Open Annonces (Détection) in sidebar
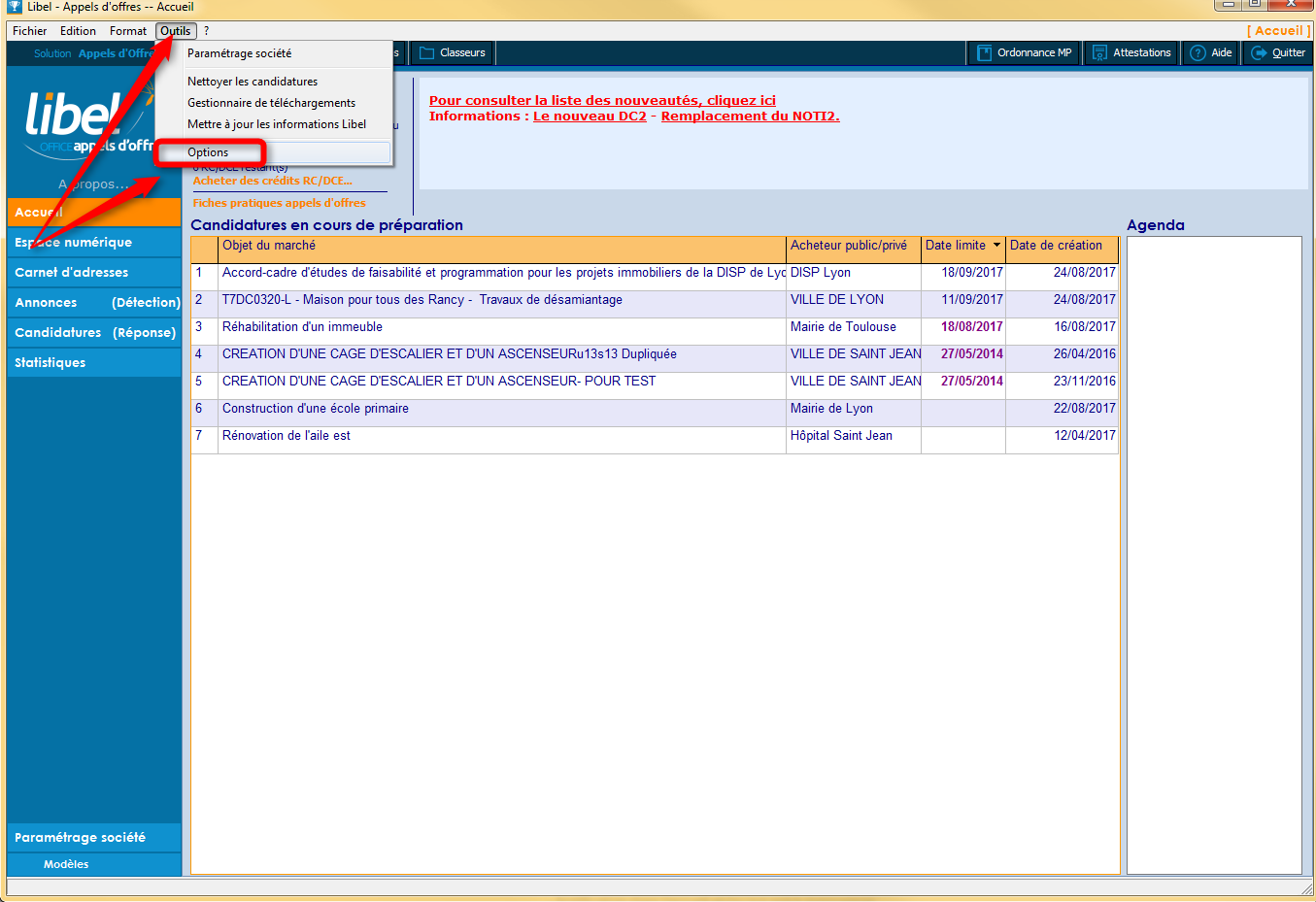Viewport: 1316px width, 902px height. click(x=94, y=302)
